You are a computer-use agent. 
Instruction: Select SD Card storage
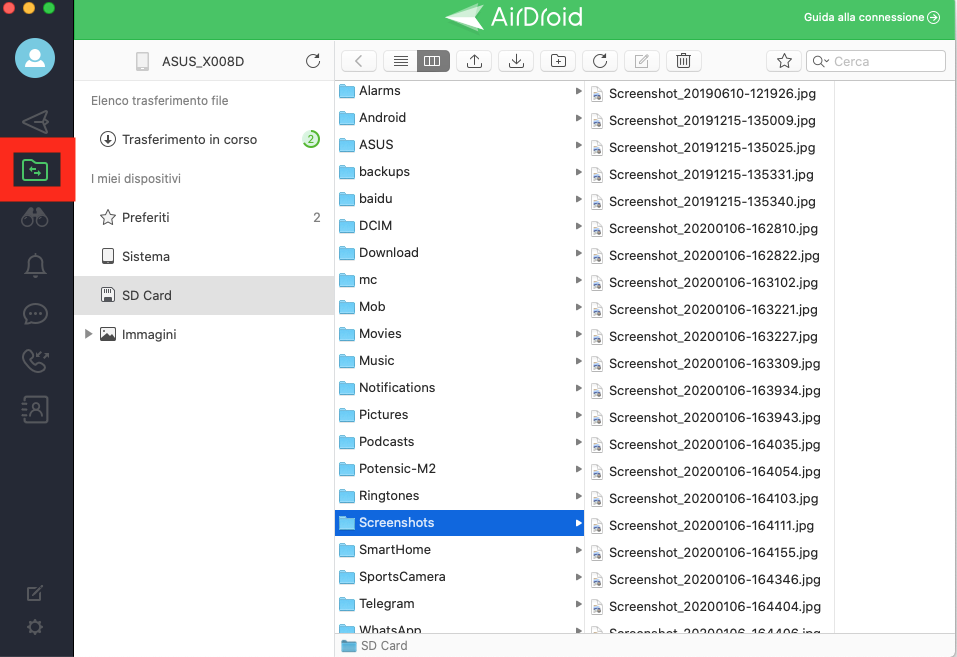pyautogui.click(x=204, y=296)
